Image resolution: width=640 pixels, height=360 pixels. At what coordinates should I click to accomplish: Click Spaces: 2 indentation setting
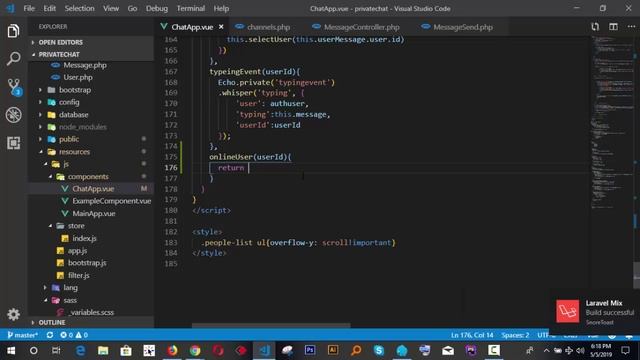(x=515, y=335)
